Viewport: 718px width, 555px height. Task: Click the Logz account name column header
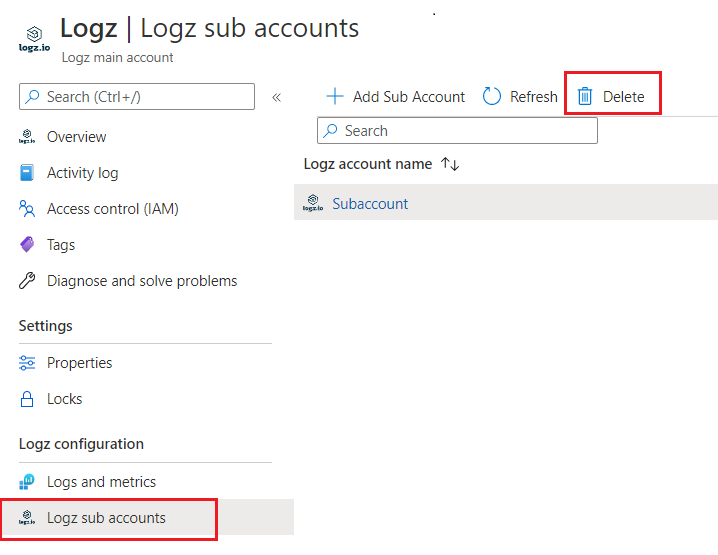(368, 164)
